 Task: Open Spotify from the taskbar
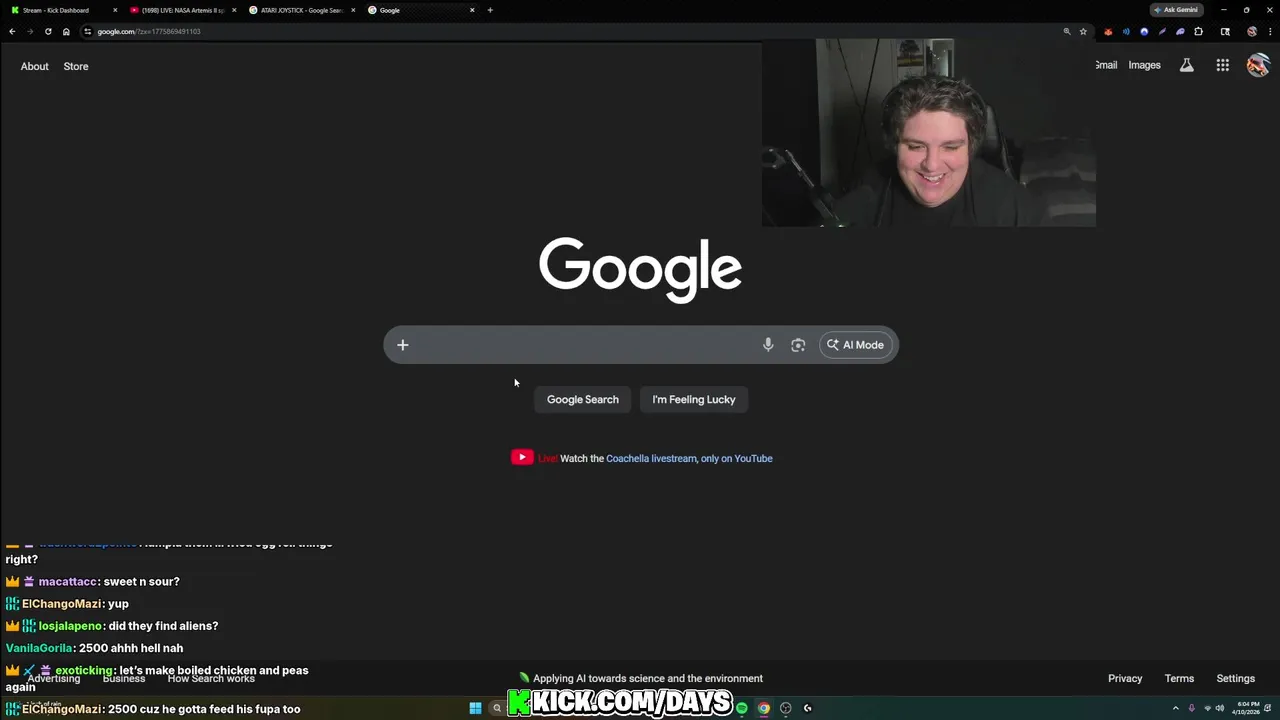click(742, 708)
